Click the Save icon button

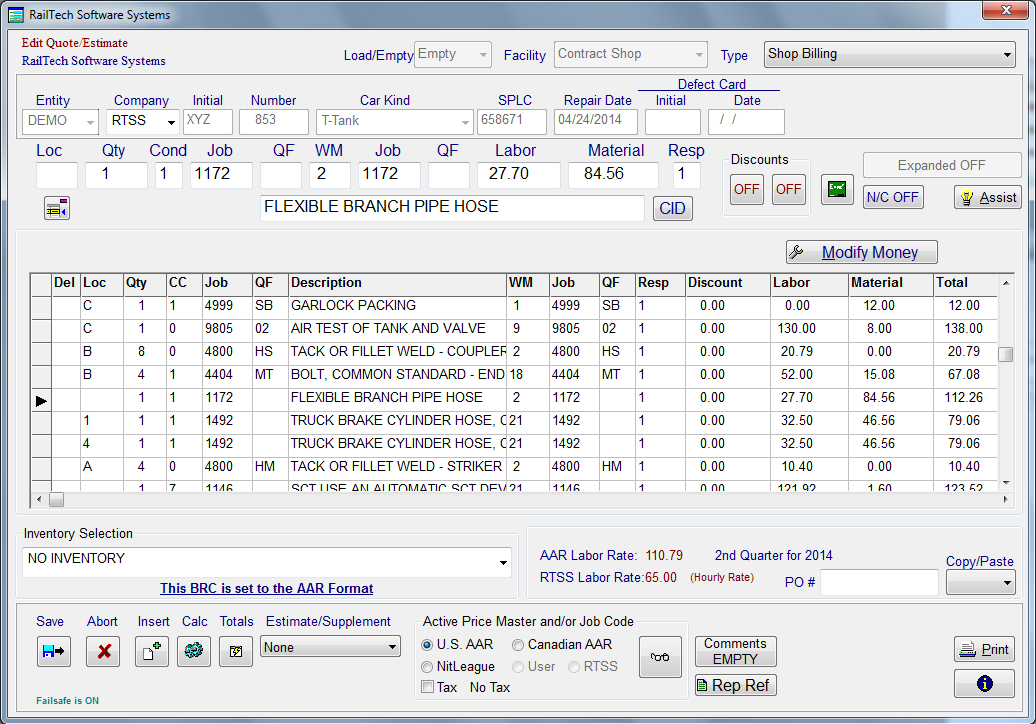coord(53,651)
